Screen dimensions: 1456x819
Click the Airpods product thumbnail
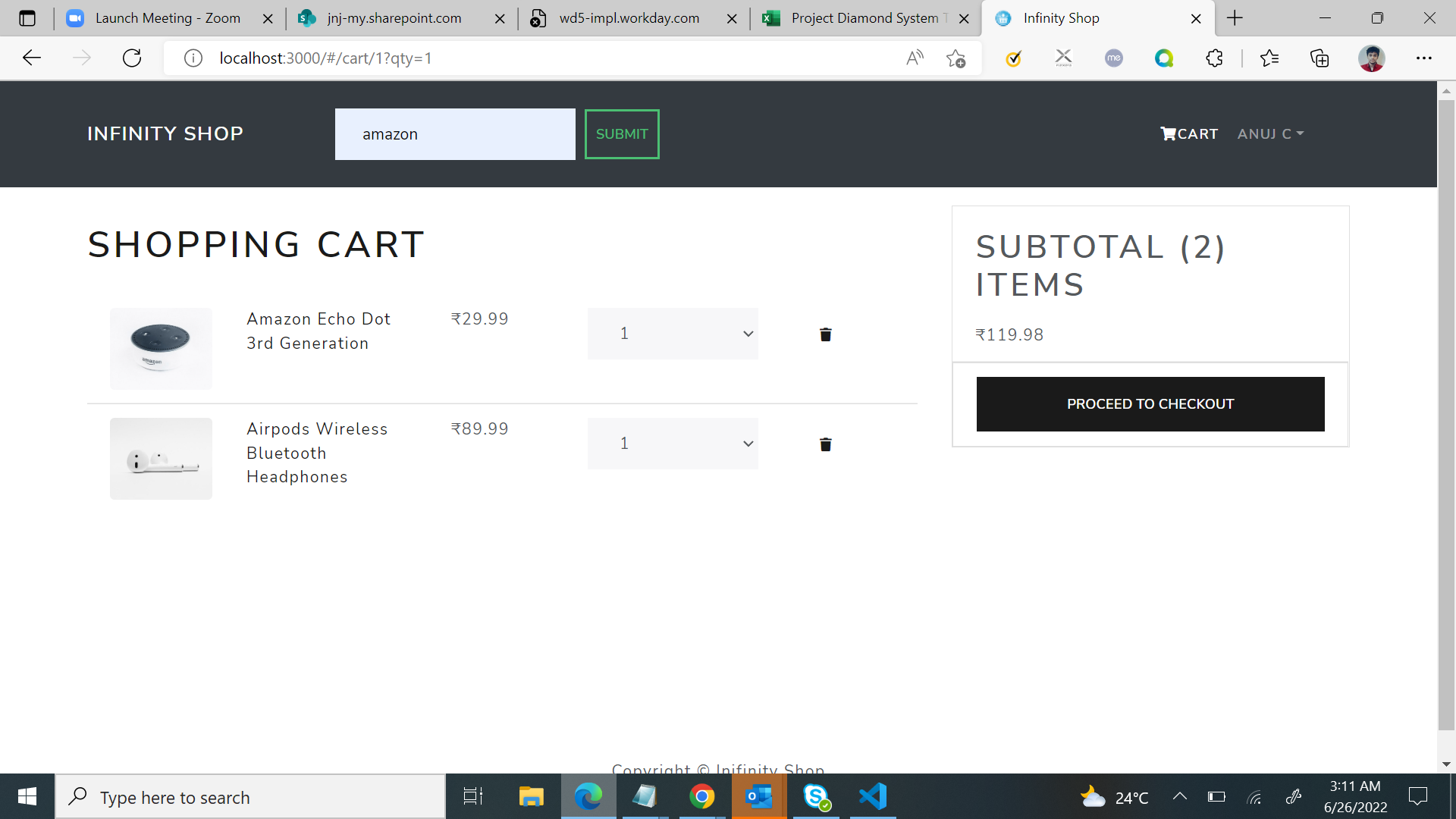click(x=161, y=459)
